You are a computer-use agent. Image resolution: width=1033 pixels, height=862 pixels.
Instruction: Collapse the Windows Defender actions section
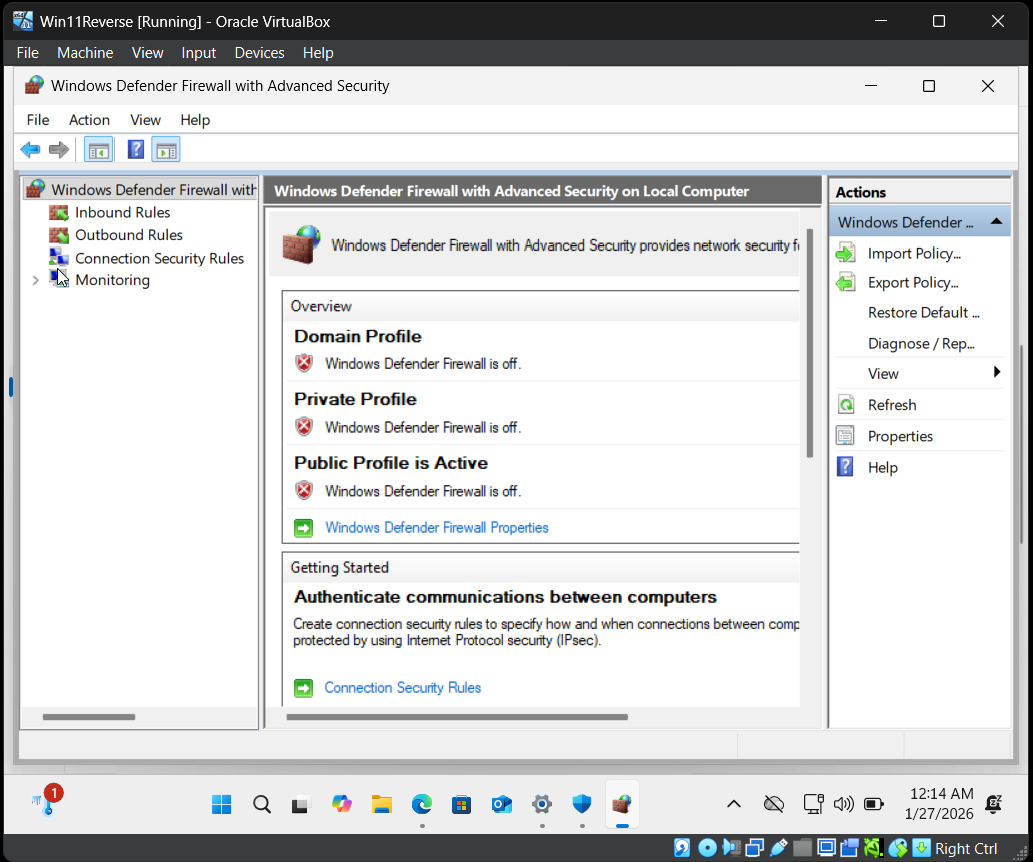(x=996, y=221)
